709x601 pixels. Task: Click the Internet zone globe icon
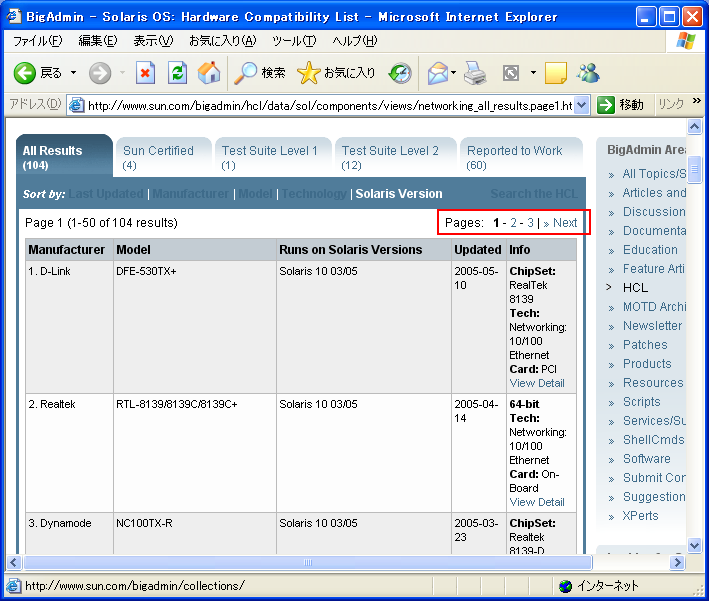coord(565,587)
